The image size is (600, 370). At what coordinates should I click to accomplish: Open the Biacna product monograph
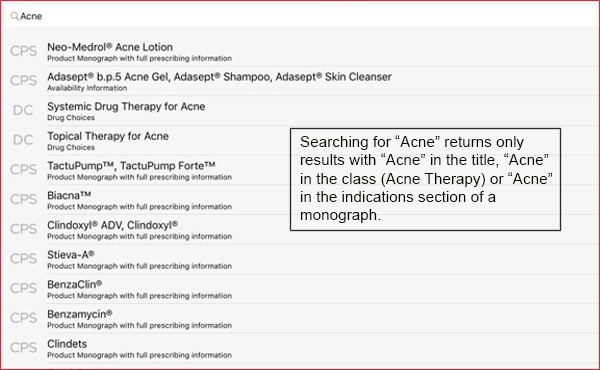pos(148,200)
